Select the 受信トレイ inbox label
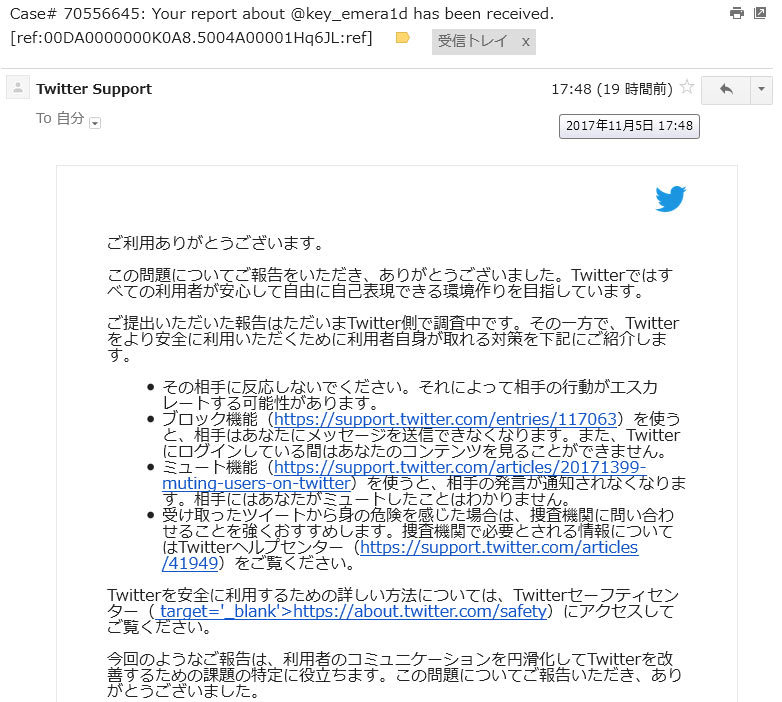782x702 pixels. pos(472,41)
